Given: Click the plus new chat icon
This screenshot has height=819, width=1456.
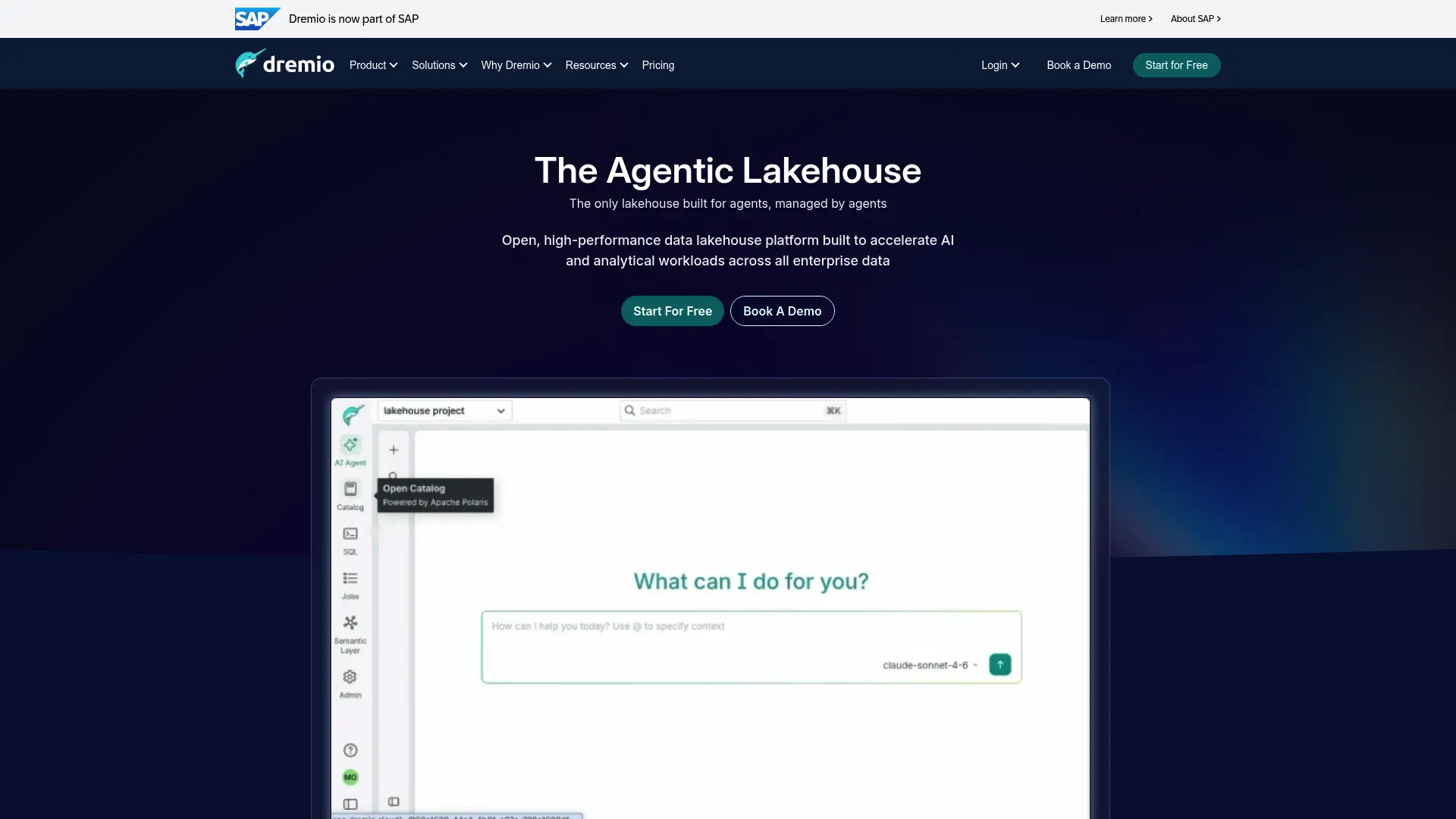Looking at the screenshot, I should coord(394,450).
